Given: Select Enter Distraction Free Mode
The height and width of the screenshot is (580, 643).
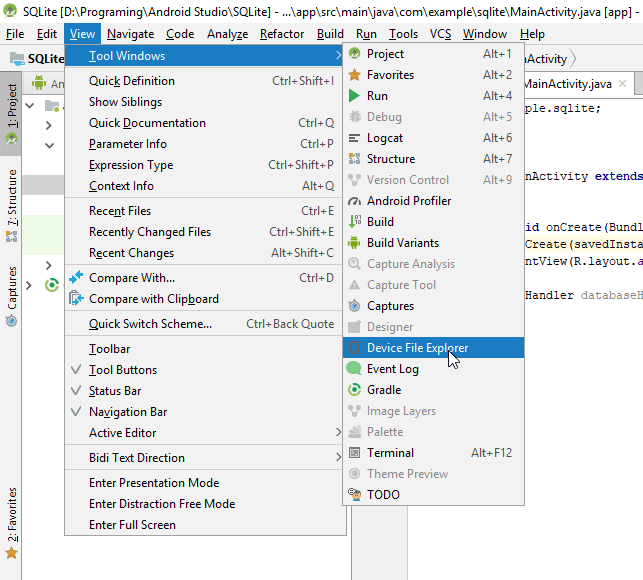Looking at the screenshot, I should (204, 503).
